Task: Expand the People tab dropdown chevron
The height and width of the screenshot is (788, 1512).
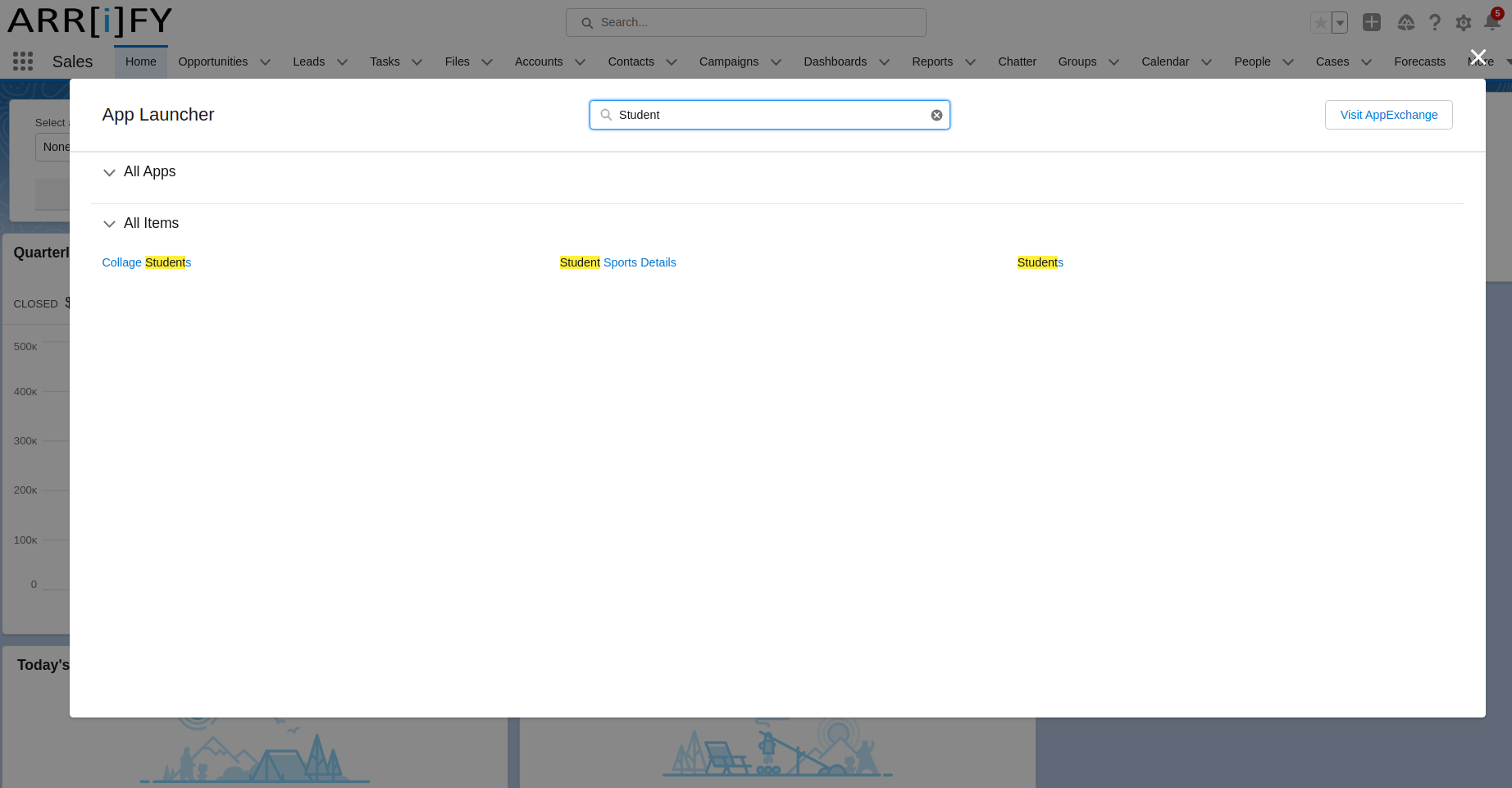Action: coord(1287,62)
